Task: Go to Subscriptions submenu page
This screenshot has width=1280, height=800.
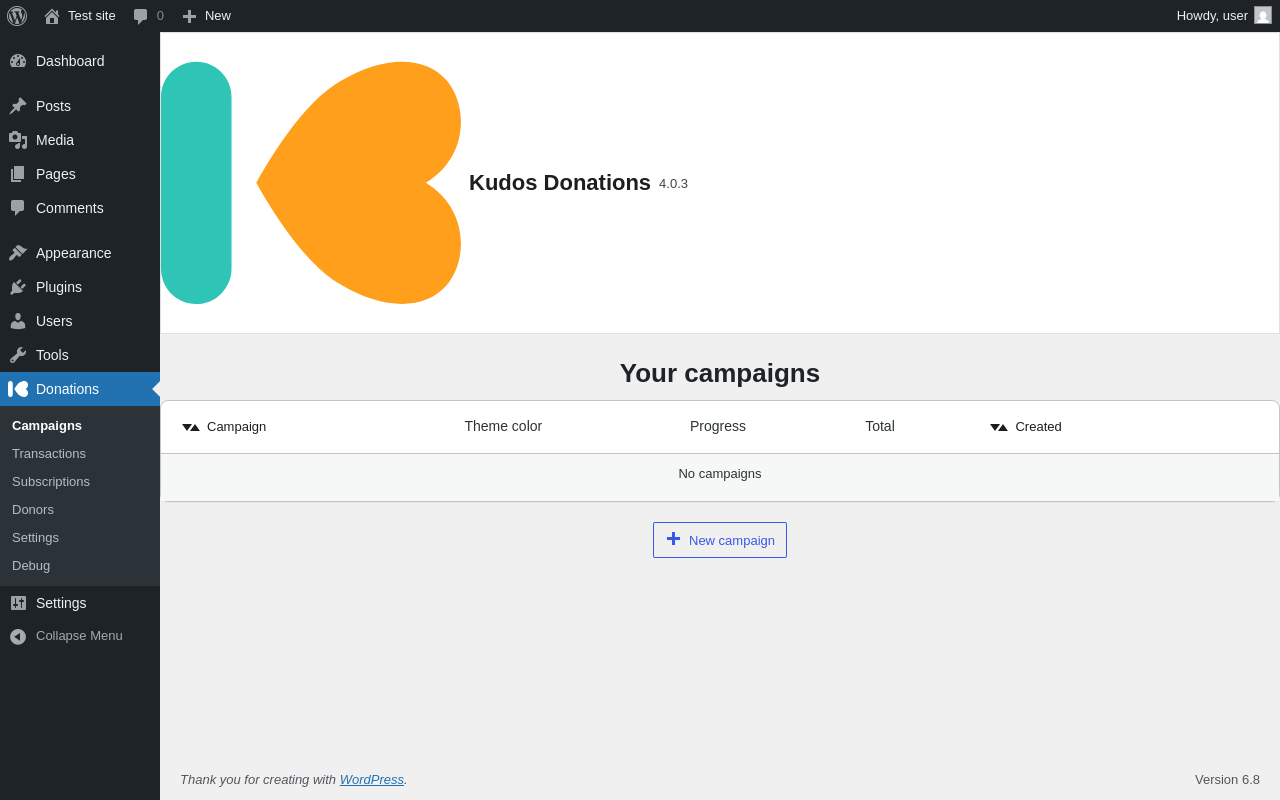Action: click(x=51, y=482)
